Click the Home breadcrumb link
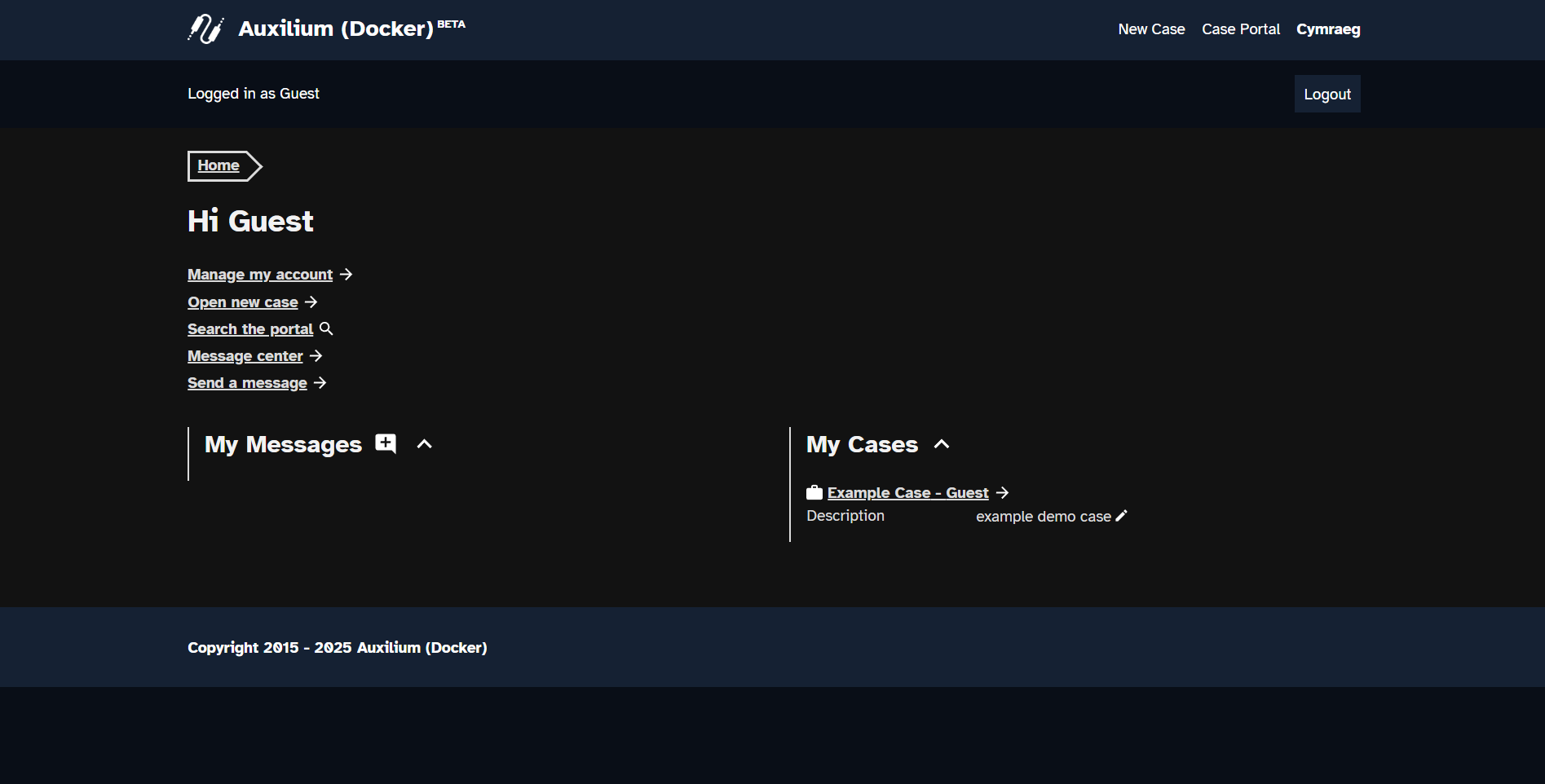Image resolution: width=1545 pixels, height=784 pixels. (217, 165)
